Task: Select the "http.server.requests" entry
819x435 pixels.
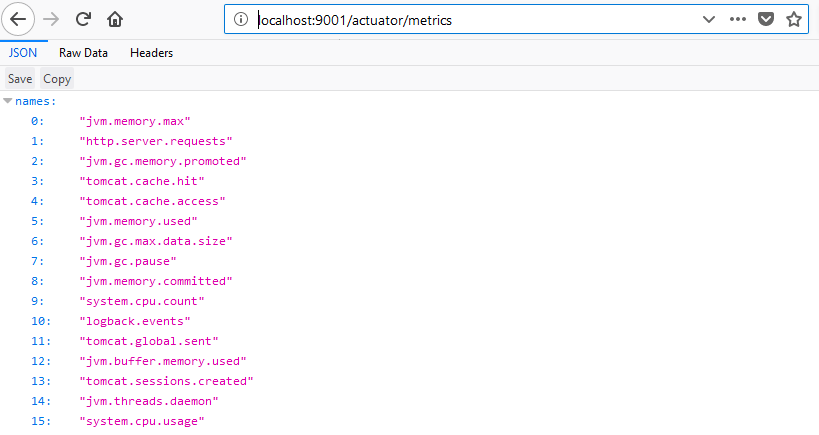Action: coord(155,141)
